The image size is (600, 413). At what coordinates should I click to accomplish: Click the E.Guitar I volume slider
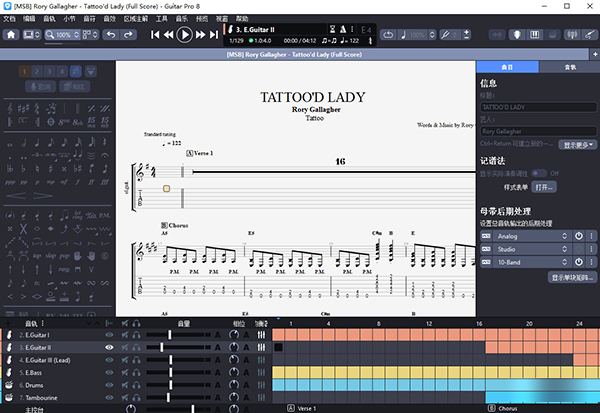tap(168, 335)
